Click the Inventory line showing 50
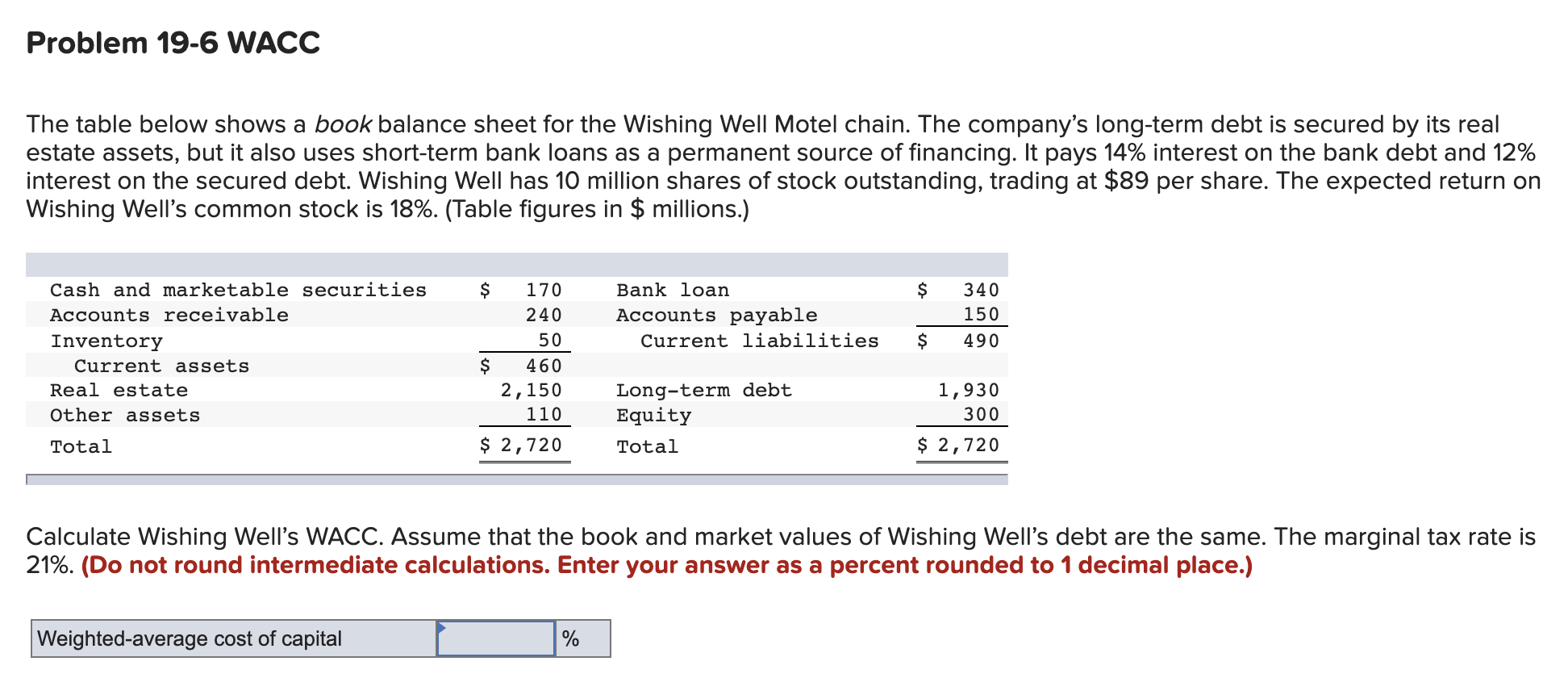Image resolution: width=1568 pixels, height=699 pixels. tap(553, 340)
